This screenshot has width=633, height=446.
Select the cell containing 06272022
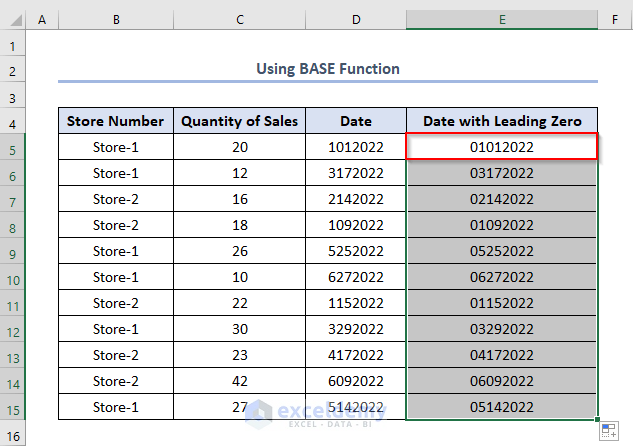pos(501,277)
